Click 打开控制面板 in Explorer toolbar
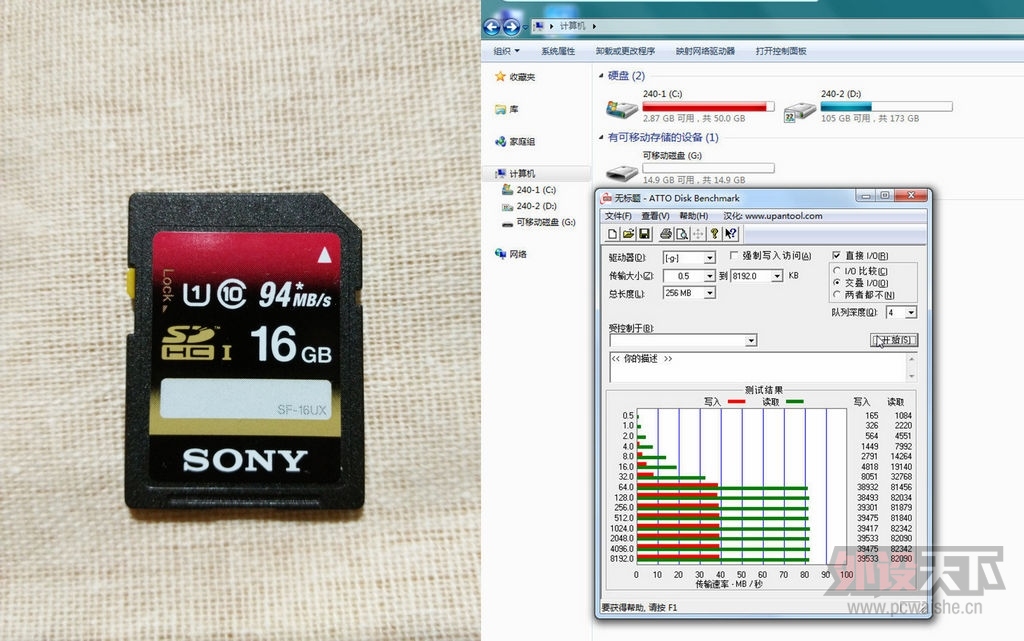This screenshot has height=641, width=1024. 781,51
